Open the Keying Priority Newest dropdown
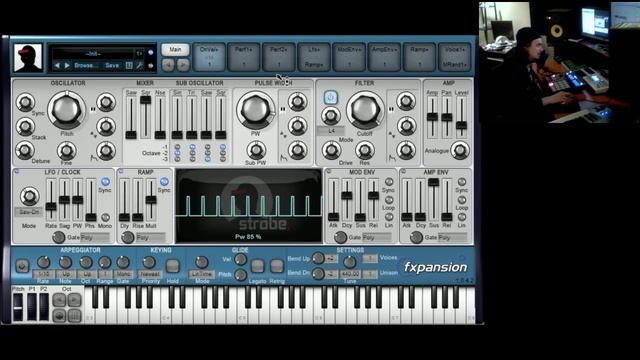640x360 pixels. [x=150, y=274]
